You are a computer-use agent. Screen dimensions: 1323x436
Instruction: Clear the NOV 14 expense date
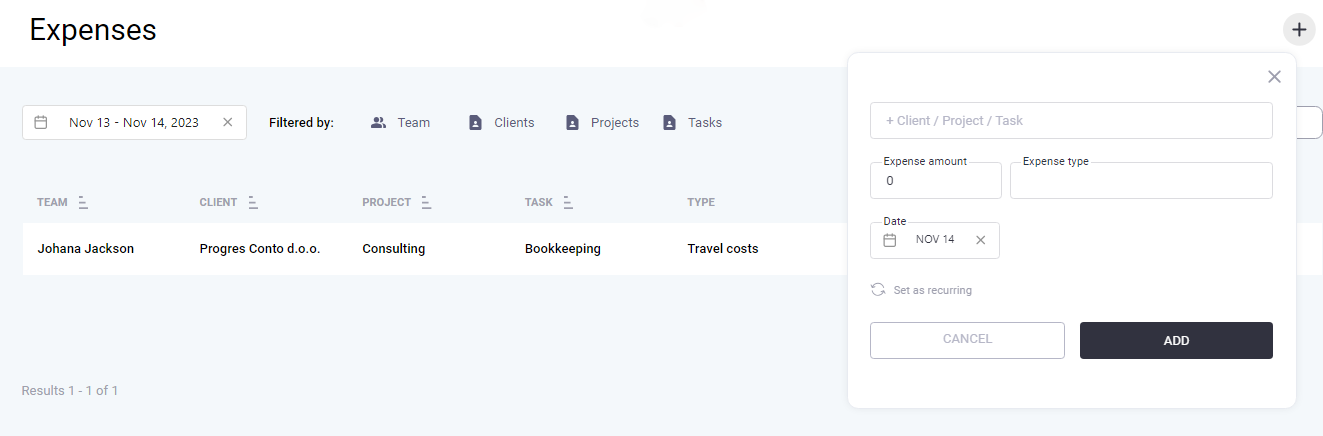click(x=980, y=240)
